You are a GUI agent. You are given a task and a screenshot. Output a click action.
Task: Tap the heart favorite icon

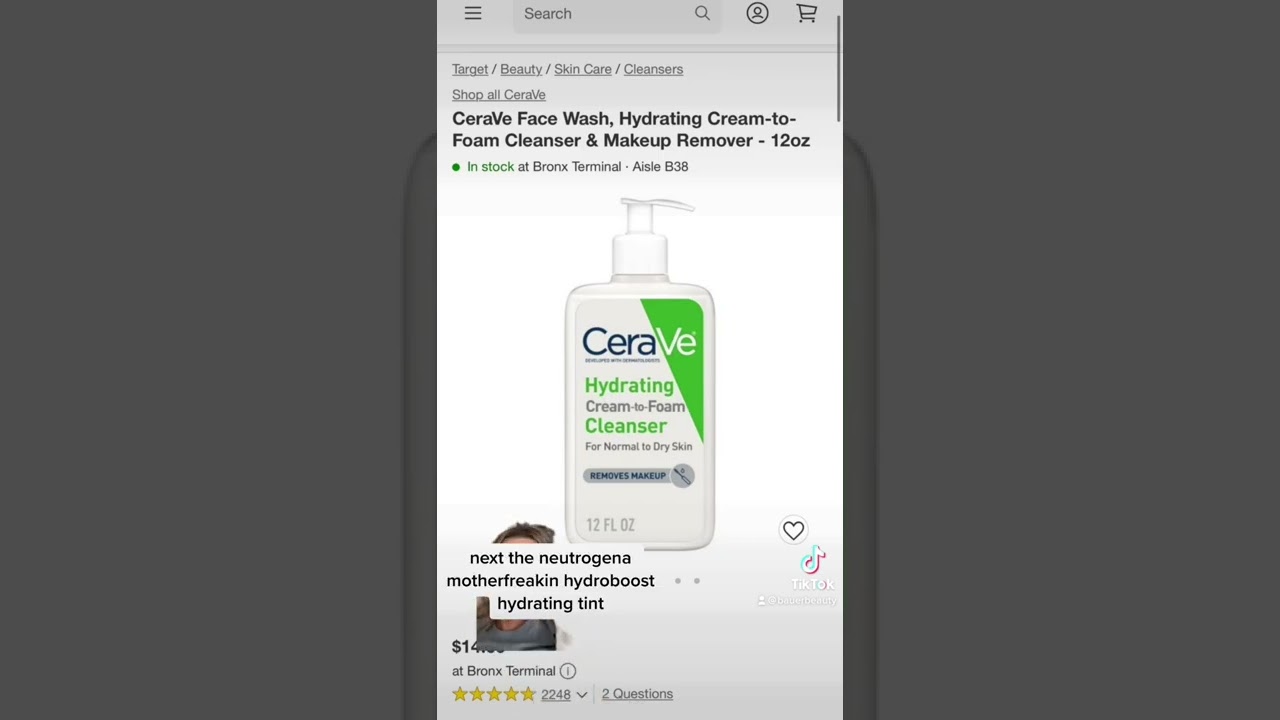click(793, 531)
